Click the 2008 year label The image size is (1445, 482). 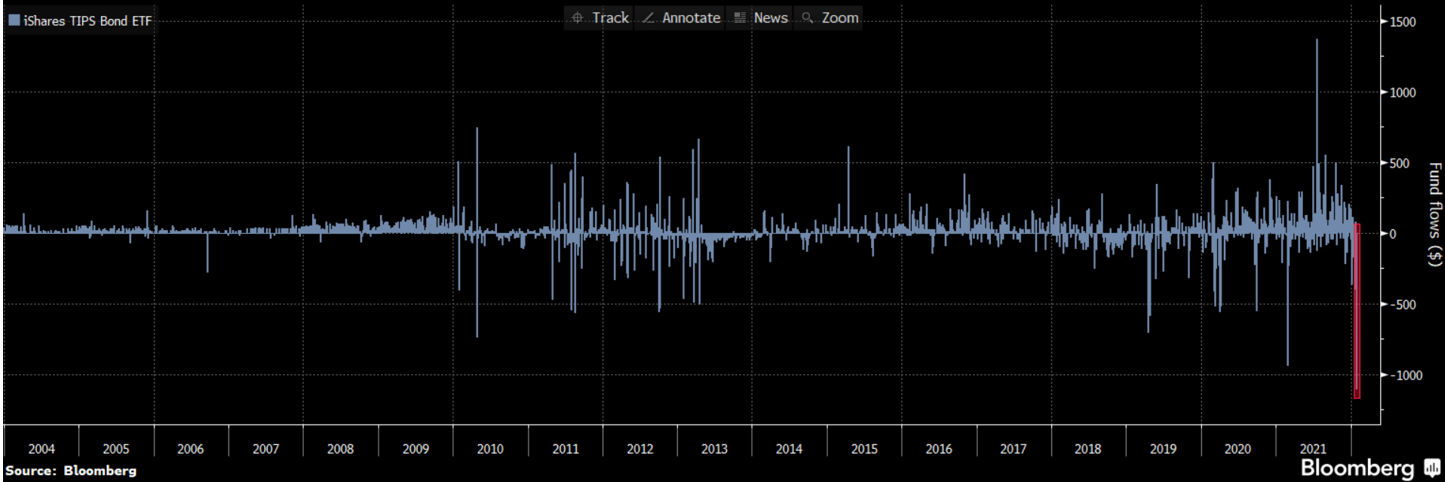coord(341,449)
